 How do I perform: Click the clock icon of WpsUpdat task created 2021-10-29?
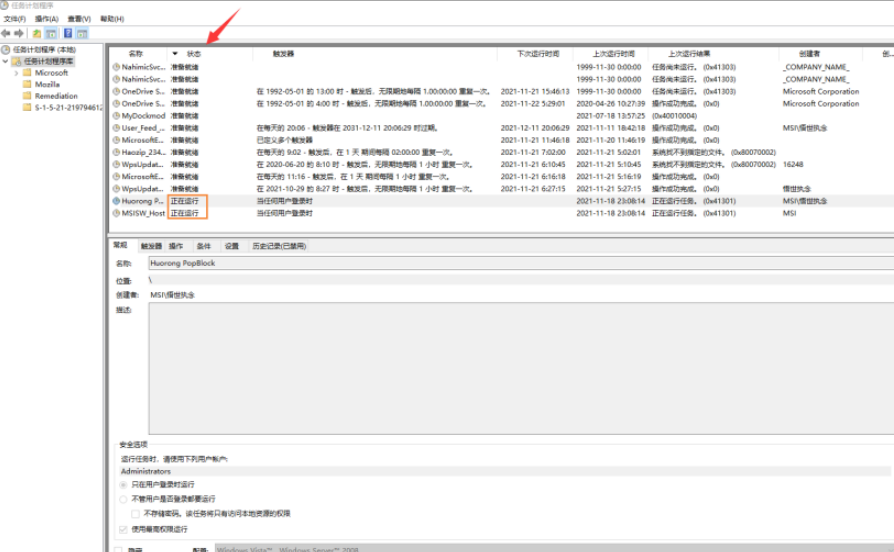click(116, 189)
